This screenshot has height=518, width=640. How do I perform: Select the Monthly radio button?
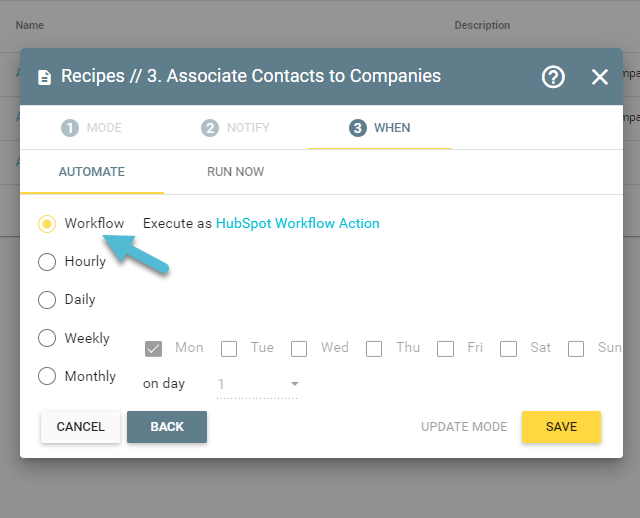click(x=47, y=376)
